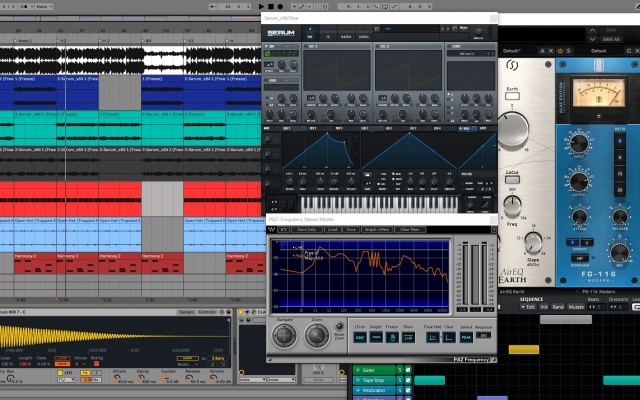Screen dimensions: 640x400
Task: Click the FG-116 Input knob
Action: click(x=579, y=144)
